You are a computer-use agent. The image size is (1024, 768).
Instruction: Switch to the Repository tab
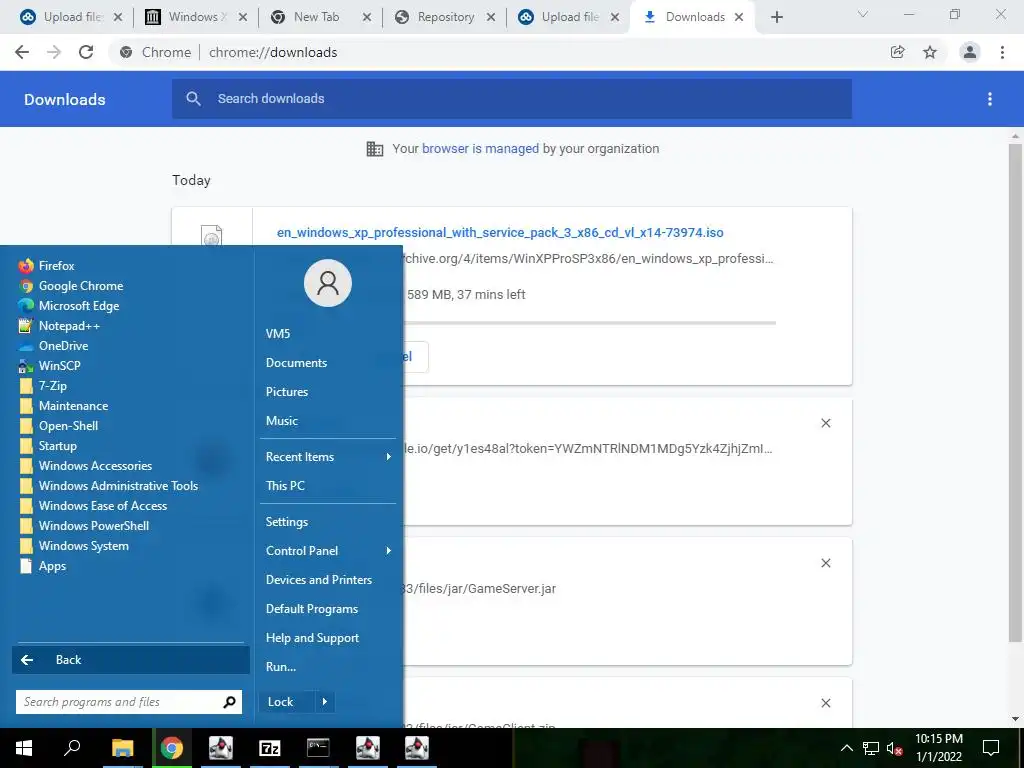[445, 17]
